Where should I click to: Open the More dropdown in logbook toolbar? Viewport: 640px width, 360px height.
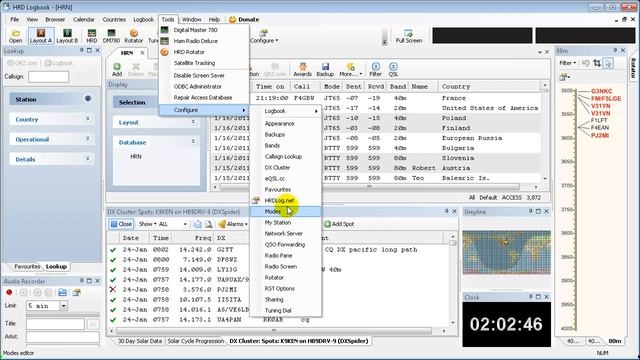[x=350, y=69]
